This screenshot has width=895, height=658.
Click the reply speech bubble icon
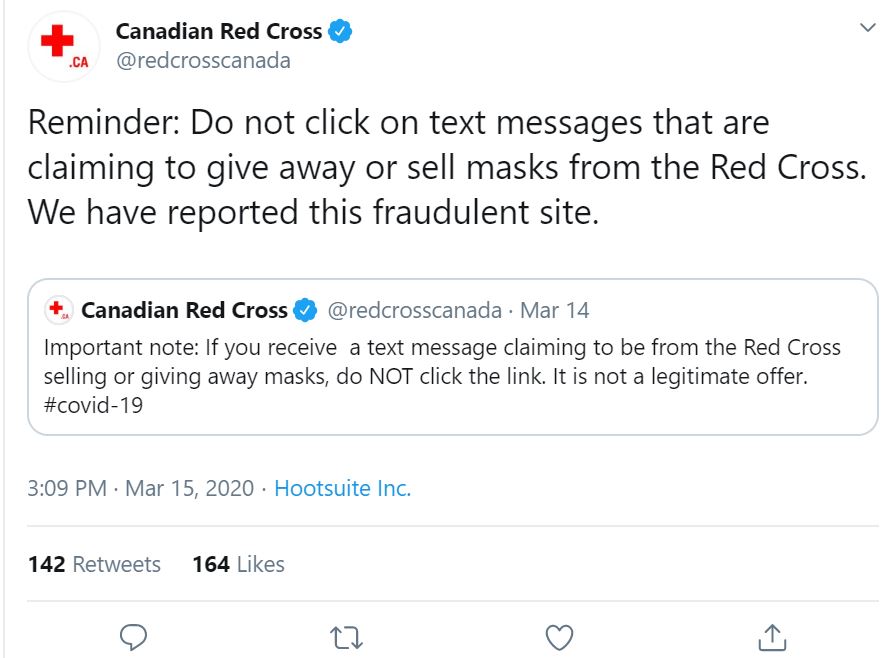134,637
